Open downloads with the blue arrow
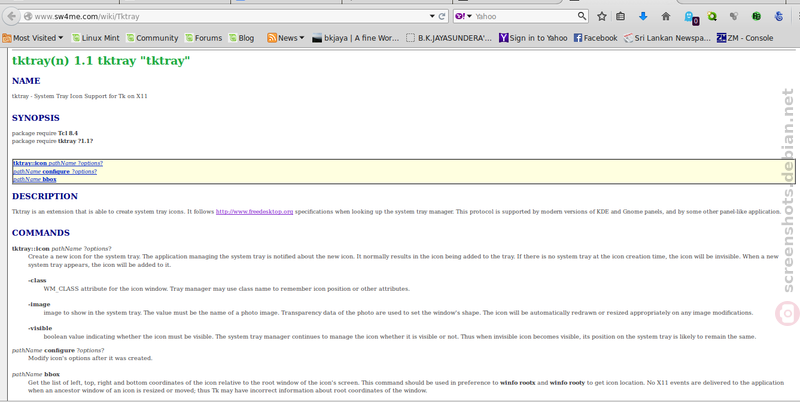Viewport: 800px width, 402px height. (x=643, y=16)
